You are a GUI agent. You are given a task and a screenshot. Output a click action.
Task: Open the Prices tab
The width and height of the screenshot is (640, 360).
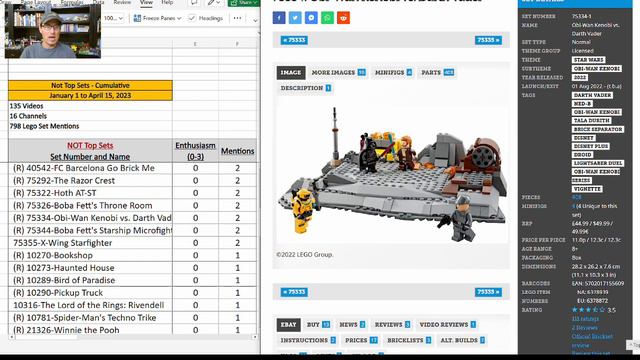[x=361, y=340]
